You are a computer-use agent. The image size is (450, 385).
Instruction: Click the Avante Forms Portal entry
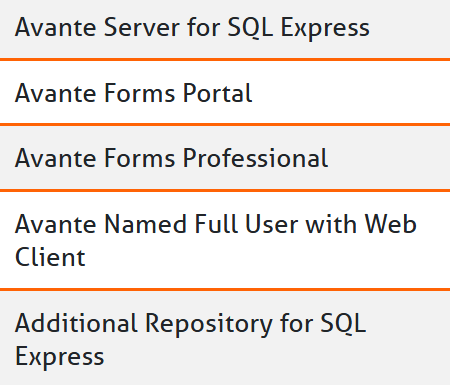point(225,92)
